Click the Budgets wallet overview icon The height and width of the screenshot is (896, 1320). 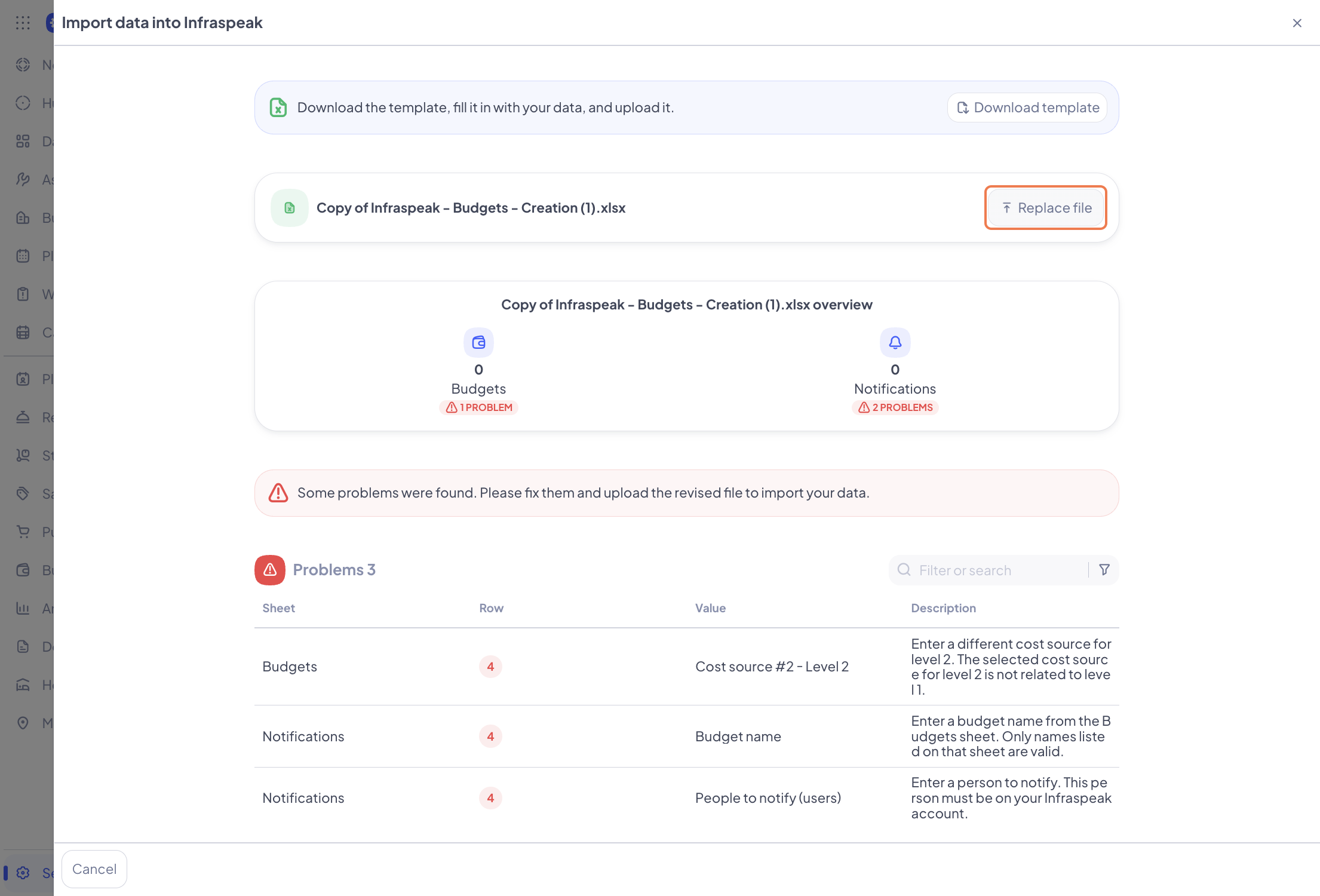(478, 342)
